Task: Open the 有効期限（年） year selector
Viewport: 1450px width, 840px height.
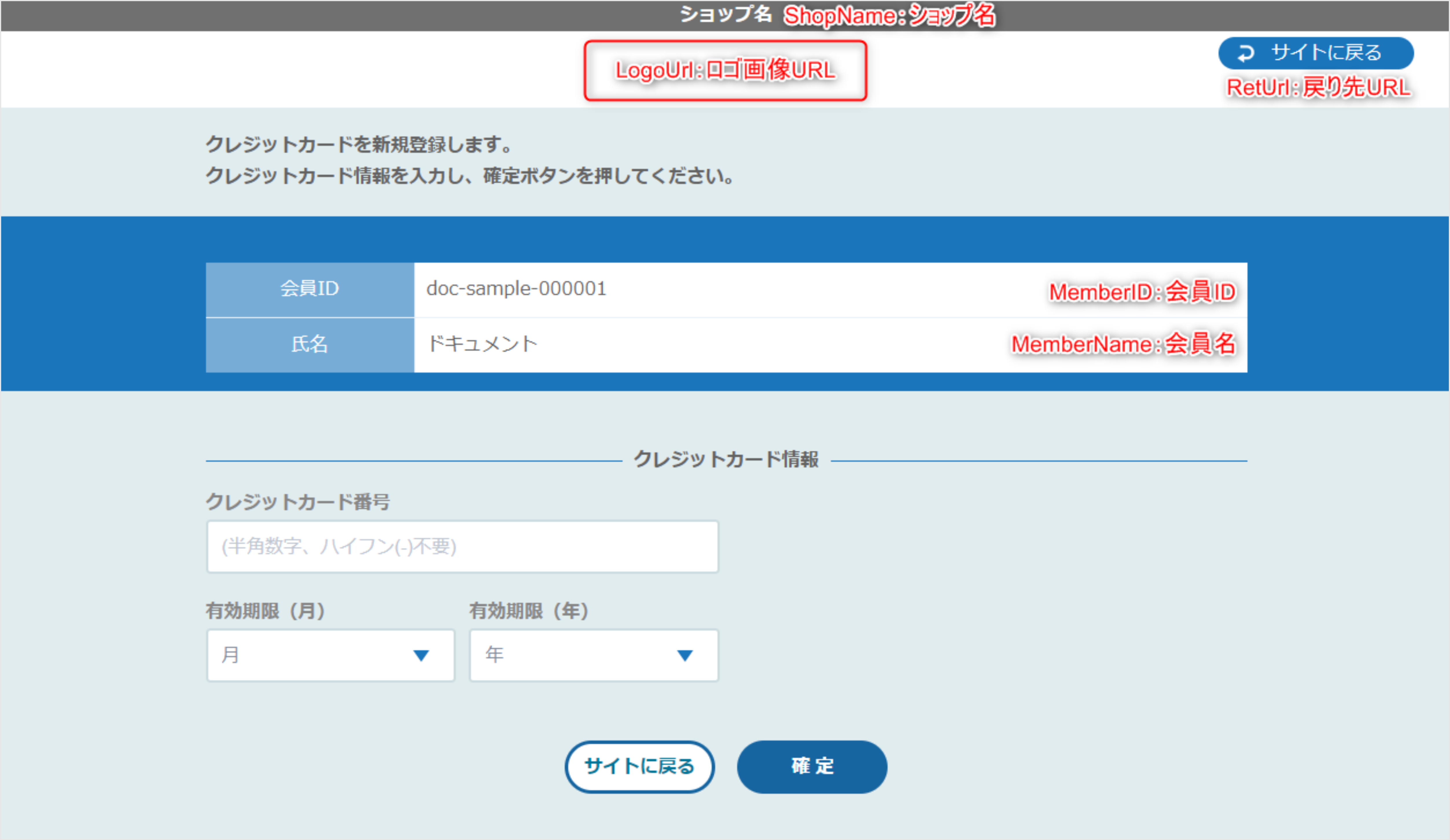Action: tap(594, 655)
